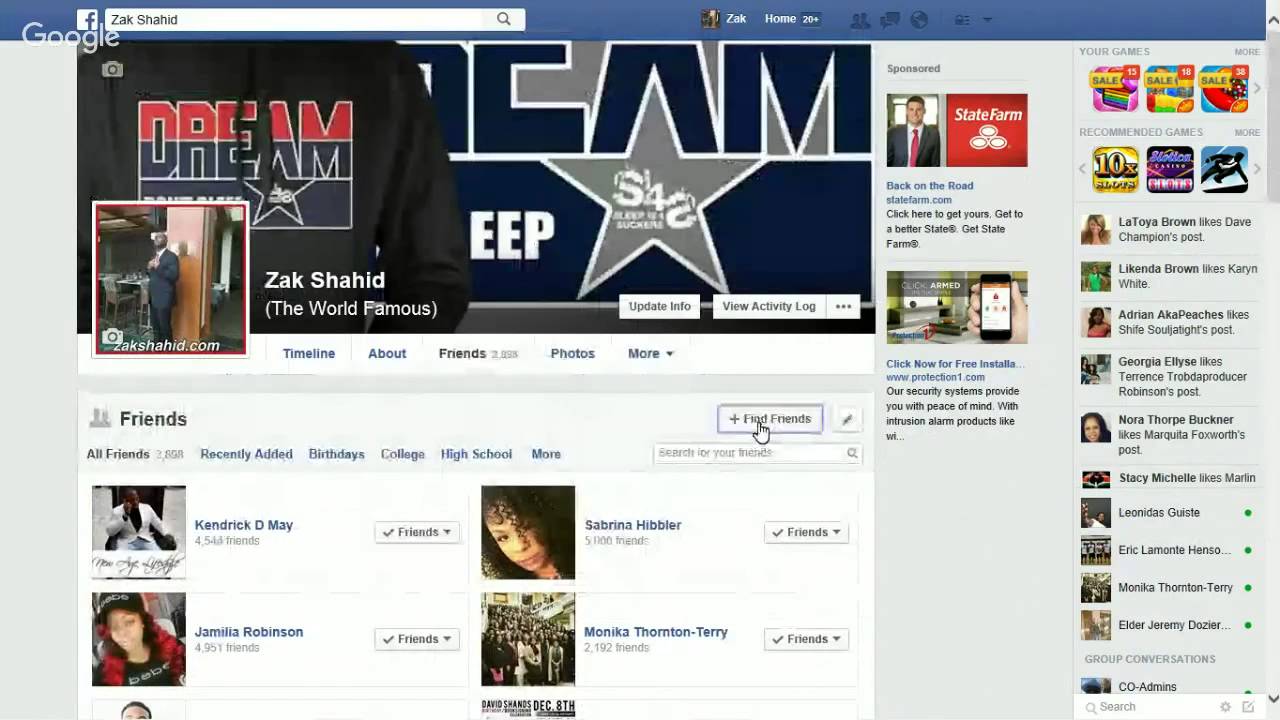Select Recently Added filter
This screenshot has height=720, width=1280.
click(x=246, y=454)
